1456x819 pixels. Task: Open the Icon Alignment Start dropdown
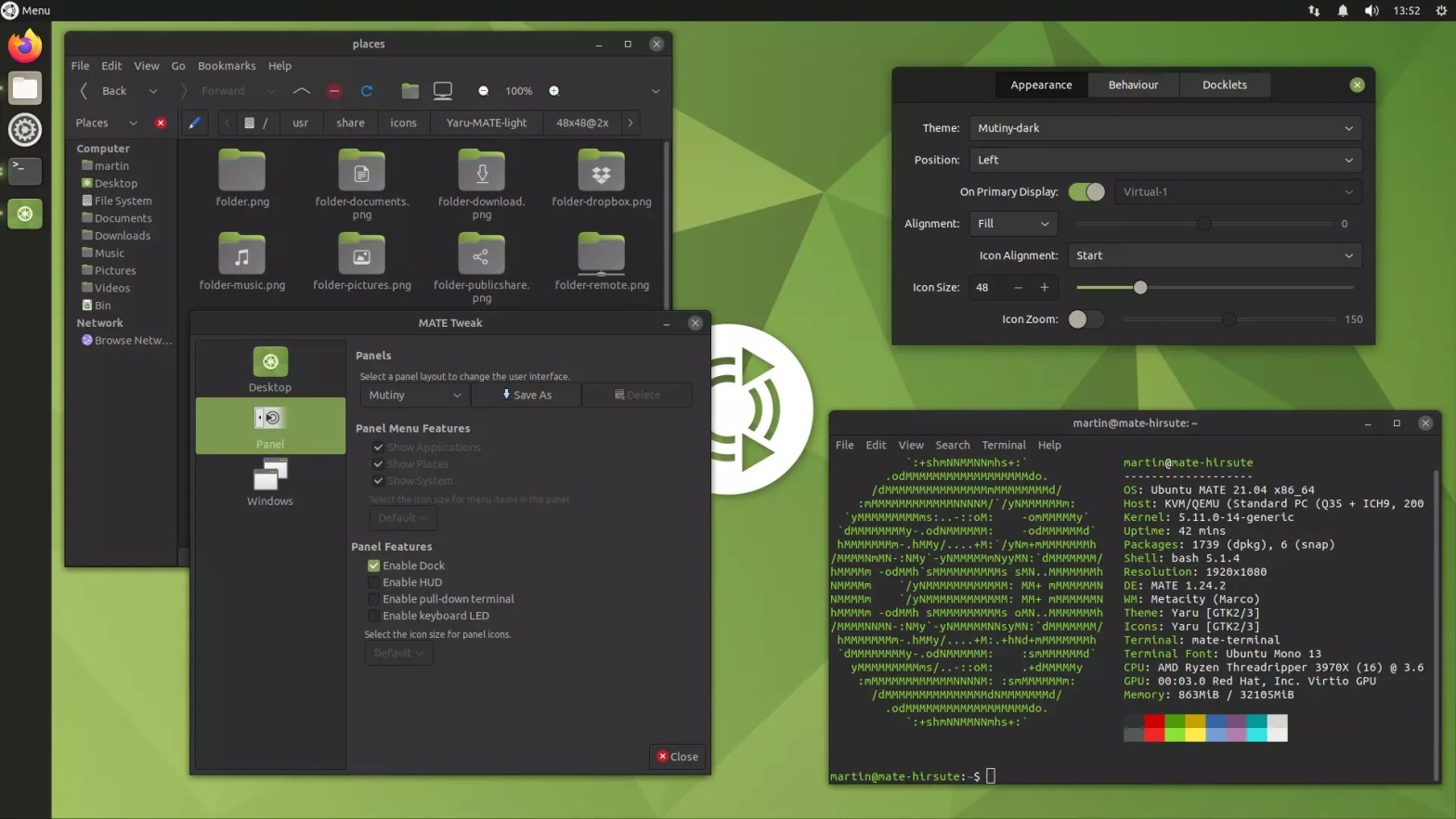coord(1214,255)
